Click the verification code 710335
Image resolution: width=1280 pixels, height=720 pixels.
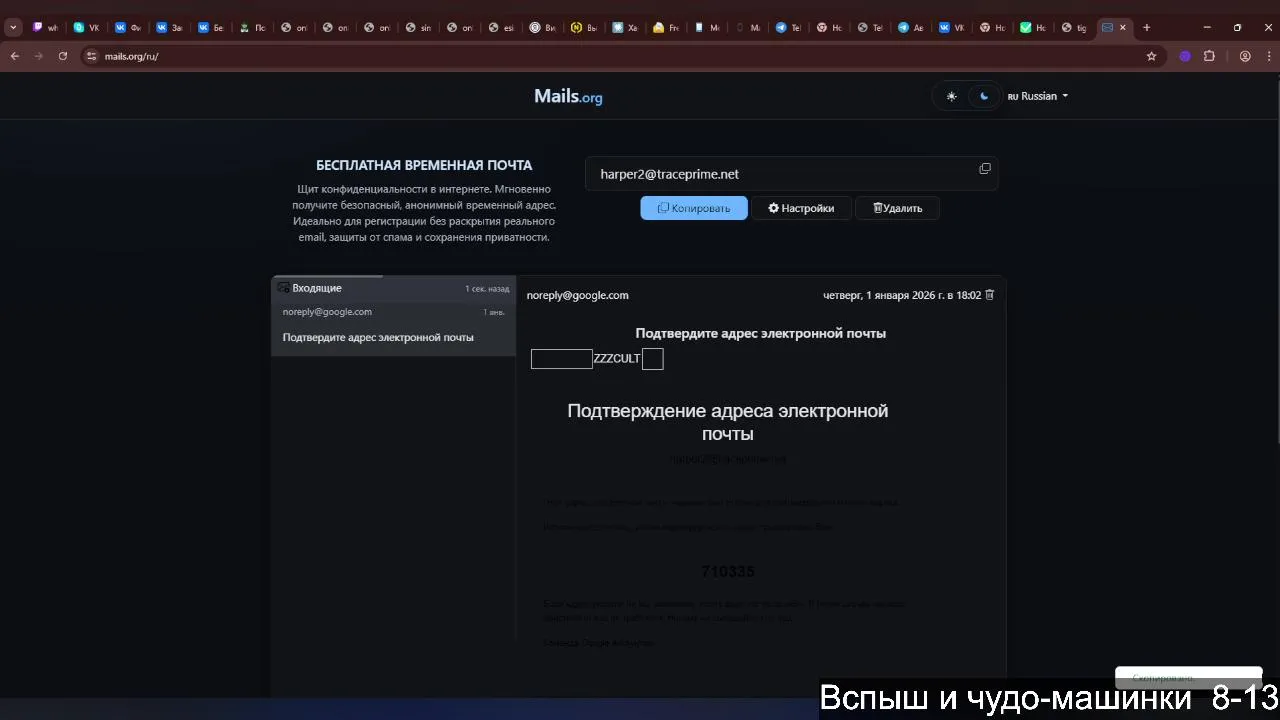tap(728, 571)
